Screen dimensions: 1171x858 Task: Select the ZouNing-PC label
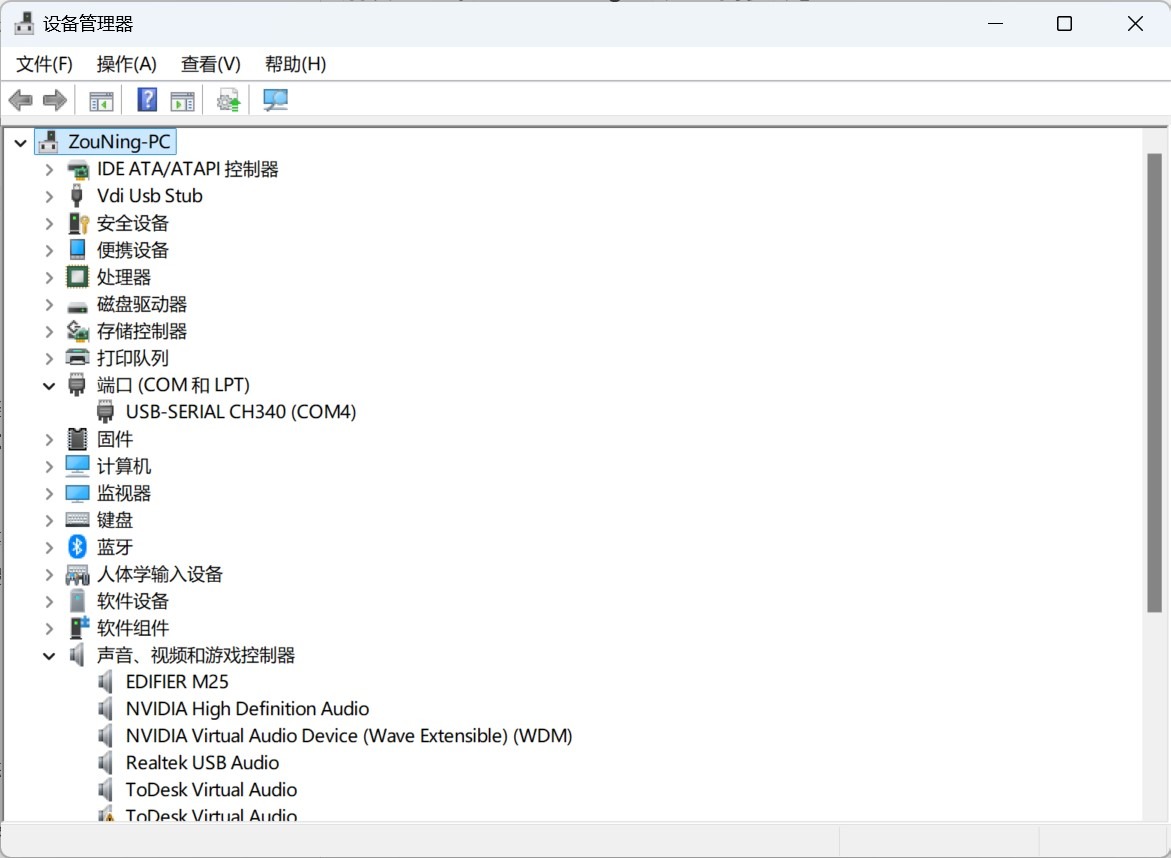click(119, 141)
